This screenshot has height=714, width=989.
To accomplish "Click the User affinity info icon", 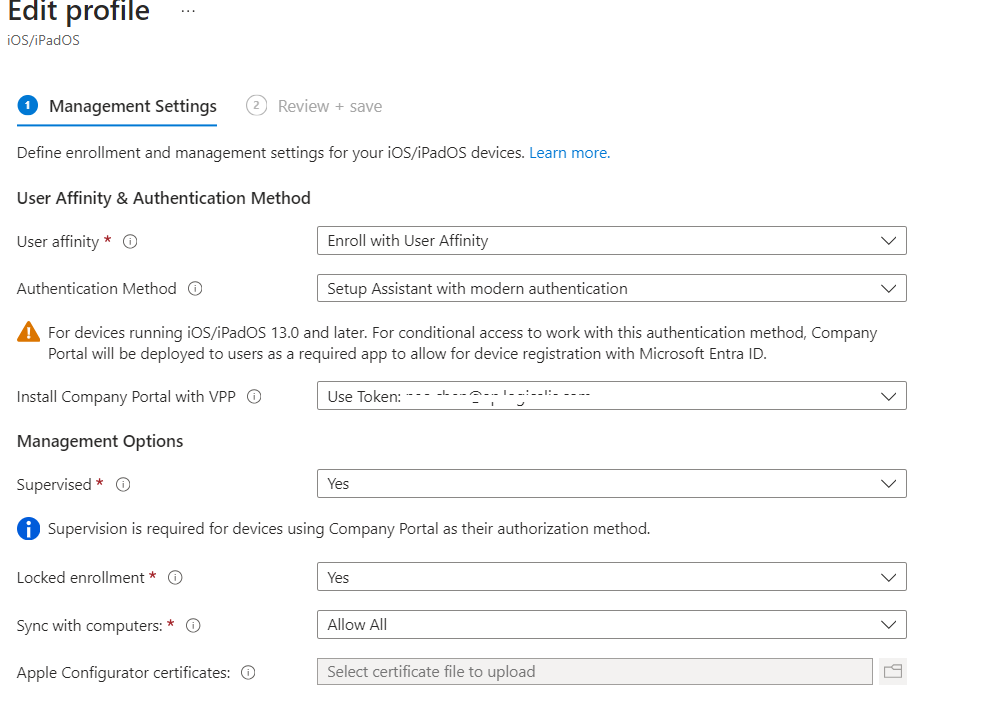I will [130, 242].
